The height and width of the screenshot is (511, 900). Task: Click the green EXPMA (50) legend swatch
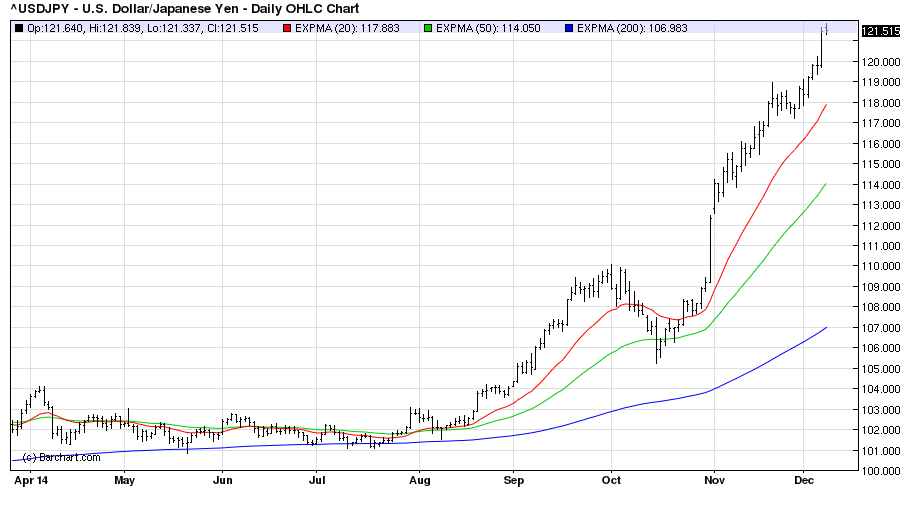[x=428, y=28]
